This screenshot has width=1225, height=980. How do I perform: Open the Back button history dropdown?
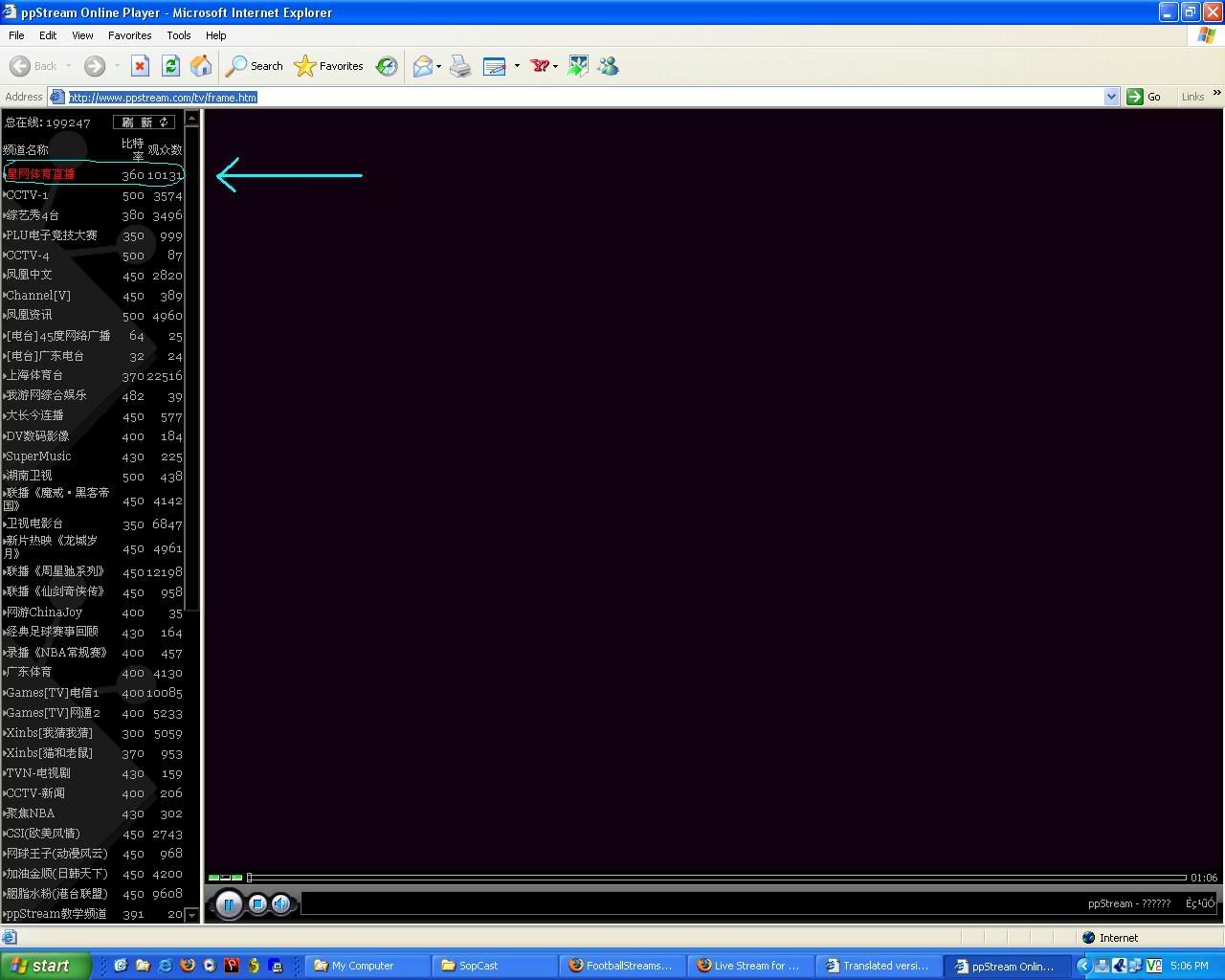coord(67,66)
